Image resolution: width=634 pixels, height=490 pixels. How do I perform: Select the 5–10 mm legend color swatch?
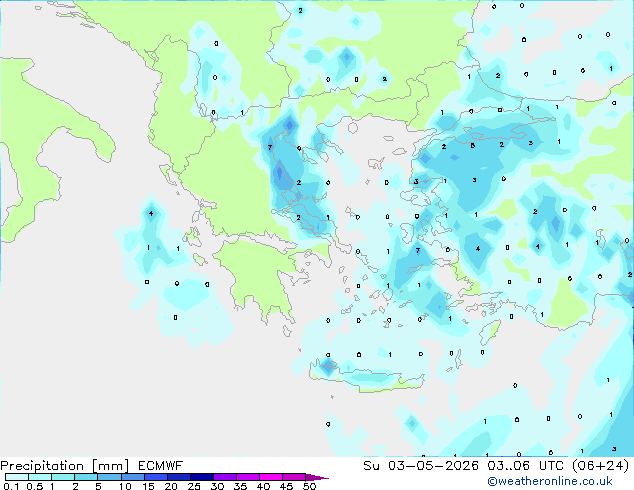click(110, 477)
